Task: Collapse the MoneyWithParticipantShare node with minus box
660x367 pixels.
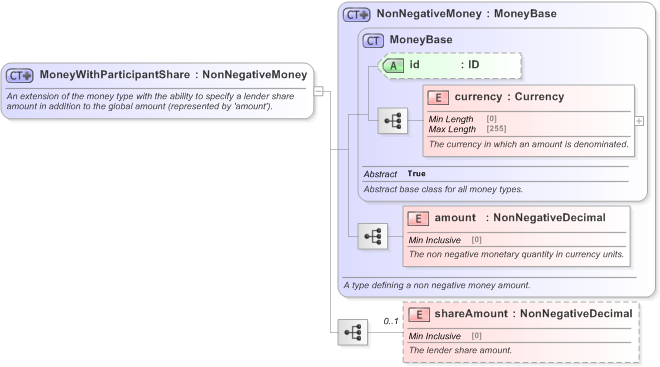Action: tap(319, 91)
